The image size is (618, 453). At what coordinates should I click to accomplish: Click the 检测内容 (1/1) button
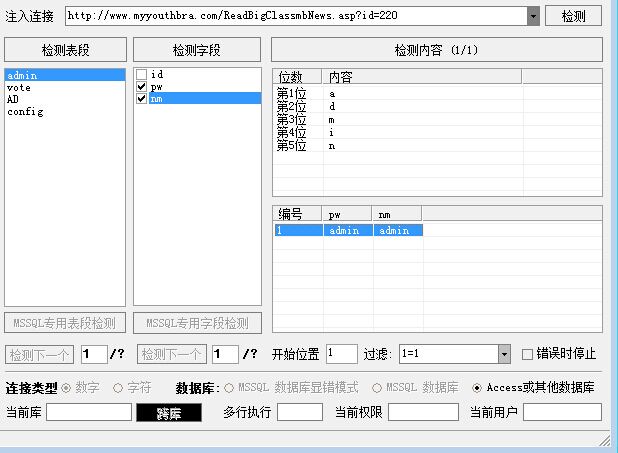437,50
